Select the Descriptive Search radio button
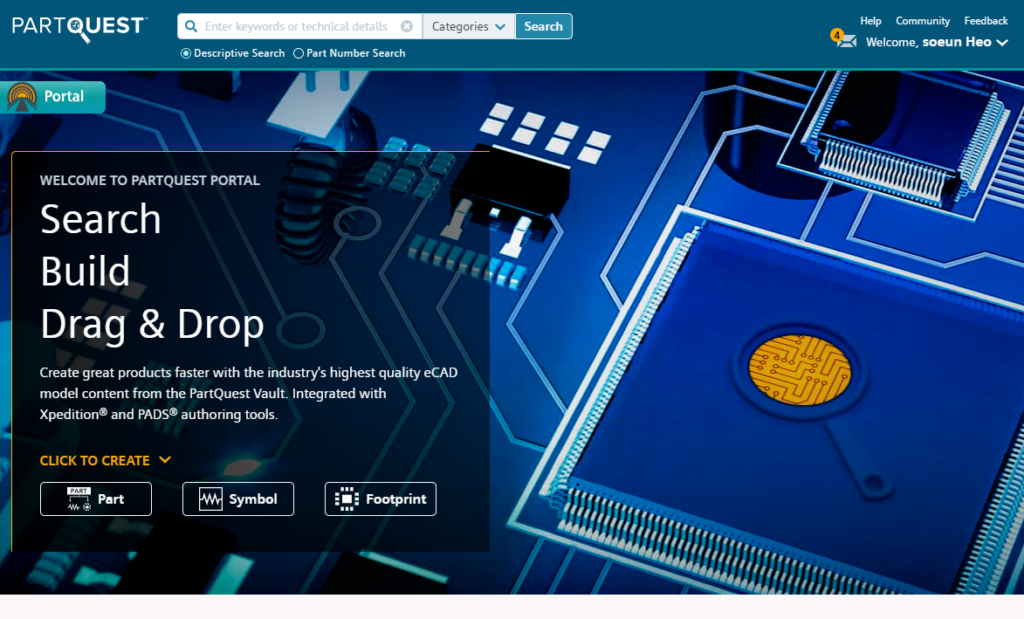Image resolution: width=1024 pixels, height=619 pixels. coord(186,54)
